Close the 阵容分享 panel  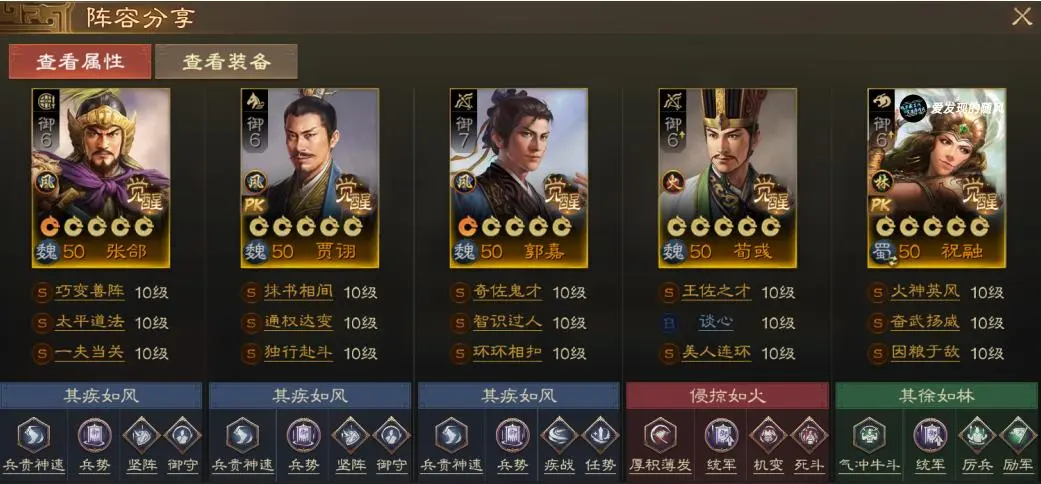1021,17
